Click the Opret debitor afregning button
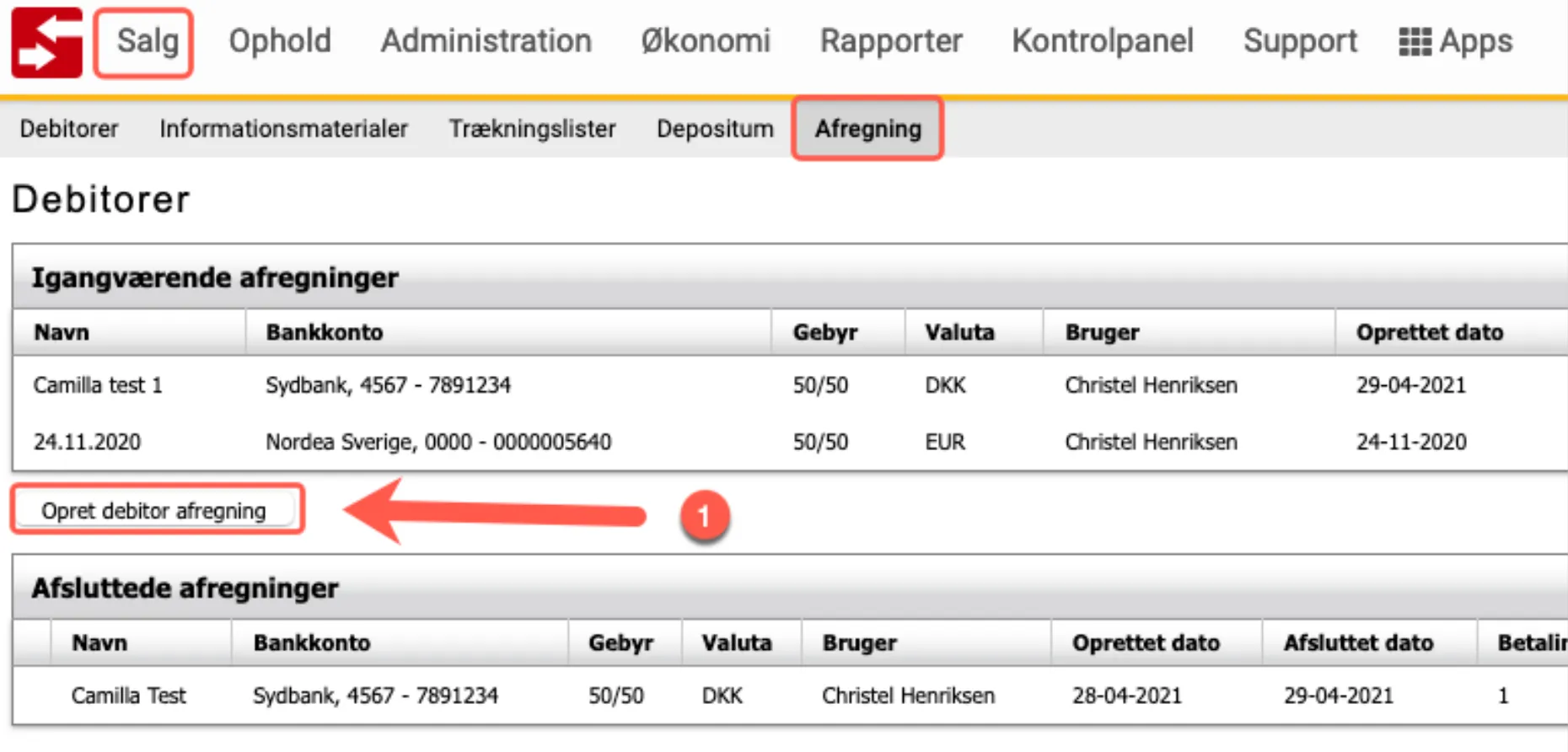The width and height of the screenshot is (1568, 752). coord(157,509)
